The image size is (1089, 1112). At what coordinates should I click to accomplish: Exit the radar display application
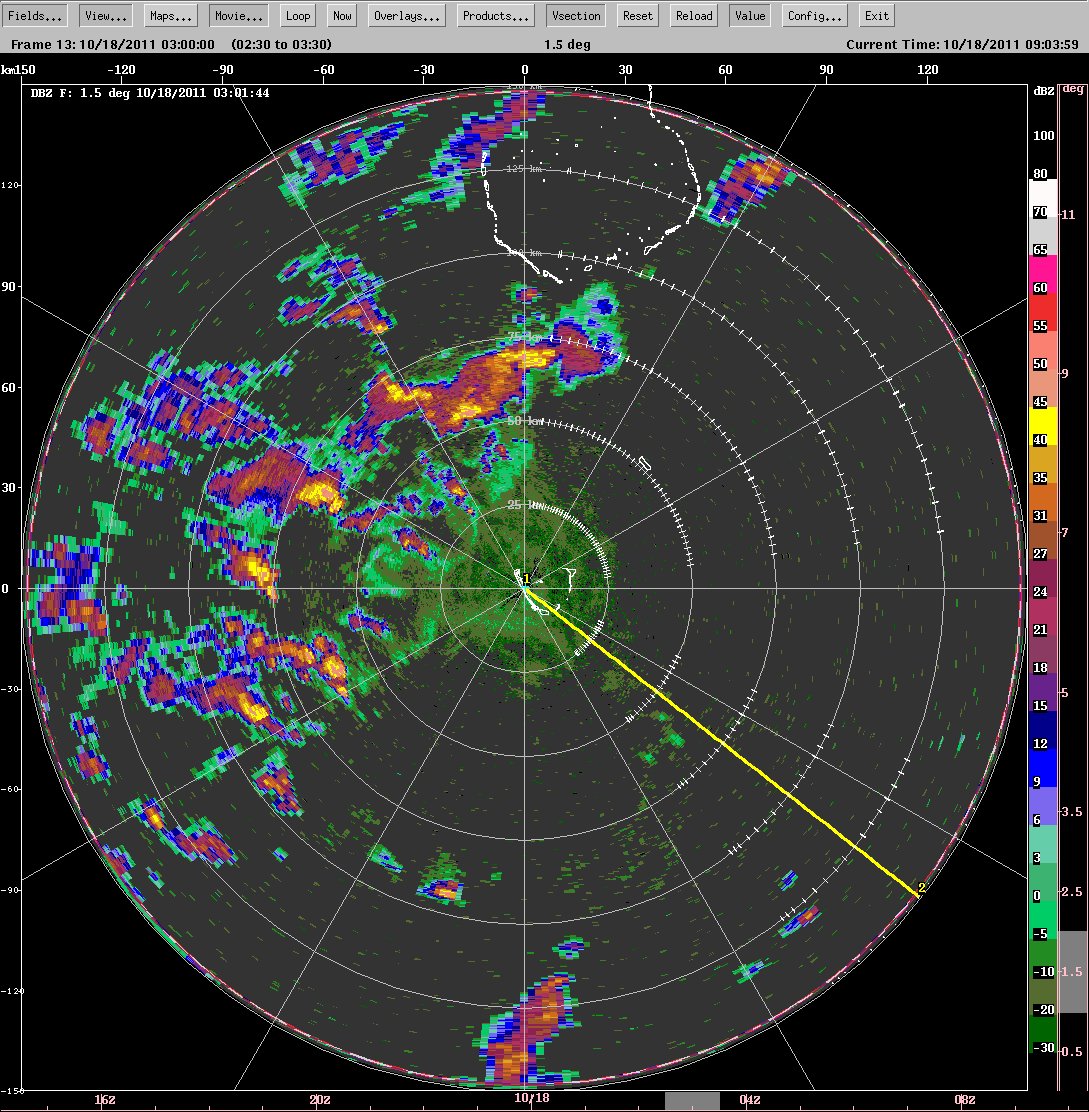(x=876, y=16)
